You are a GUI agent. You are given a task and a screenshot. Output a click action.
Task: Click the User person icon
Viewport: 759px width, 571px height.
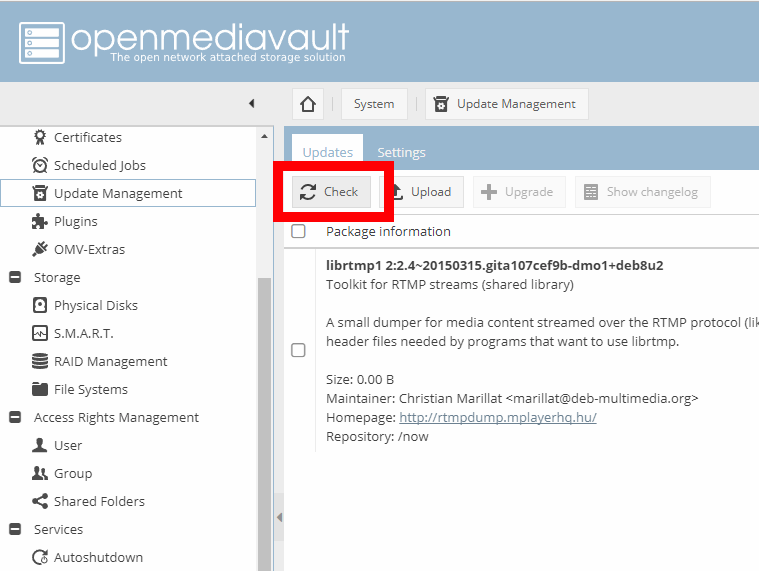pos(40,445)
